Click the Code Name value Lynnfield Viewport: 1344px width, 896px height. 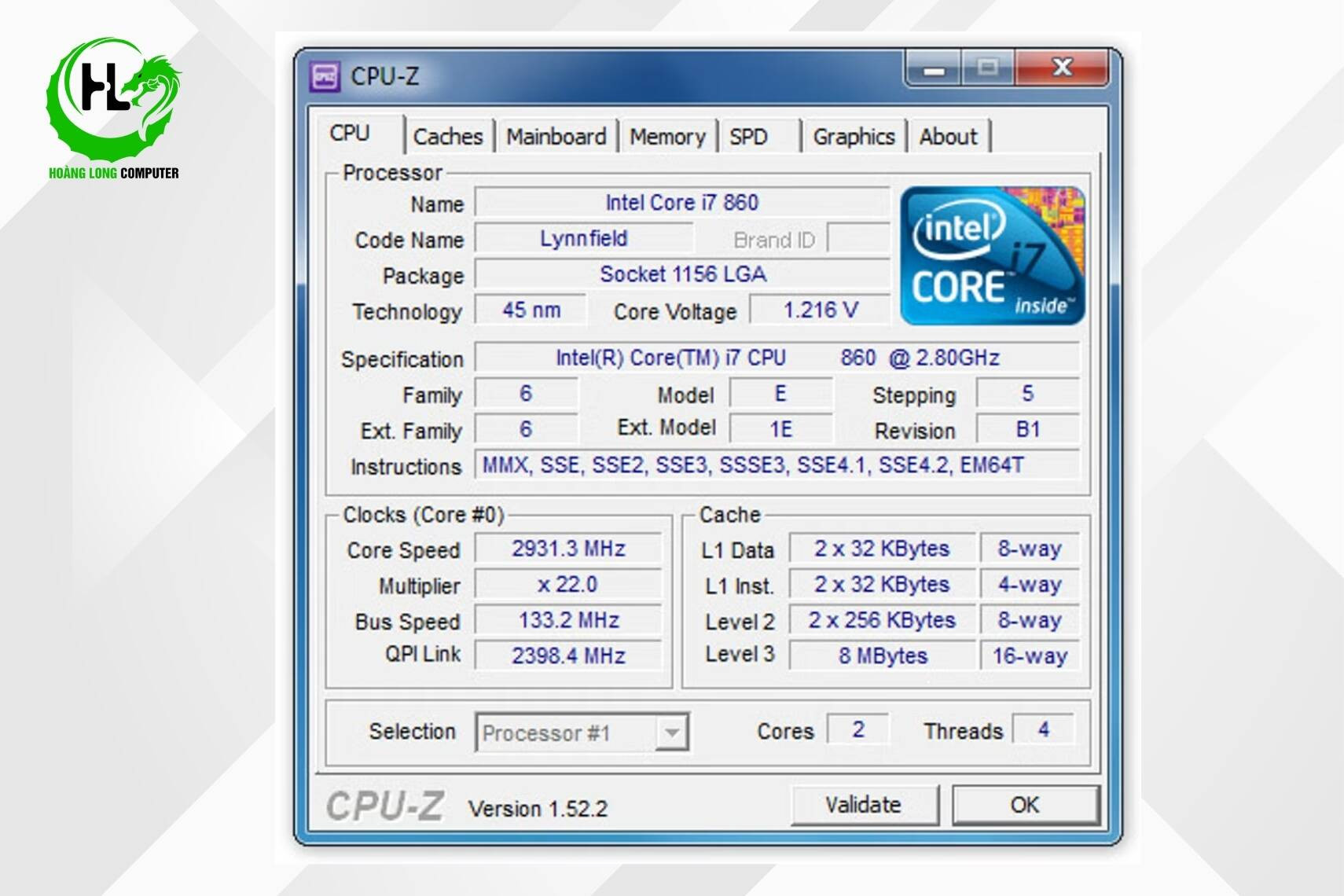tap(584, 239)
